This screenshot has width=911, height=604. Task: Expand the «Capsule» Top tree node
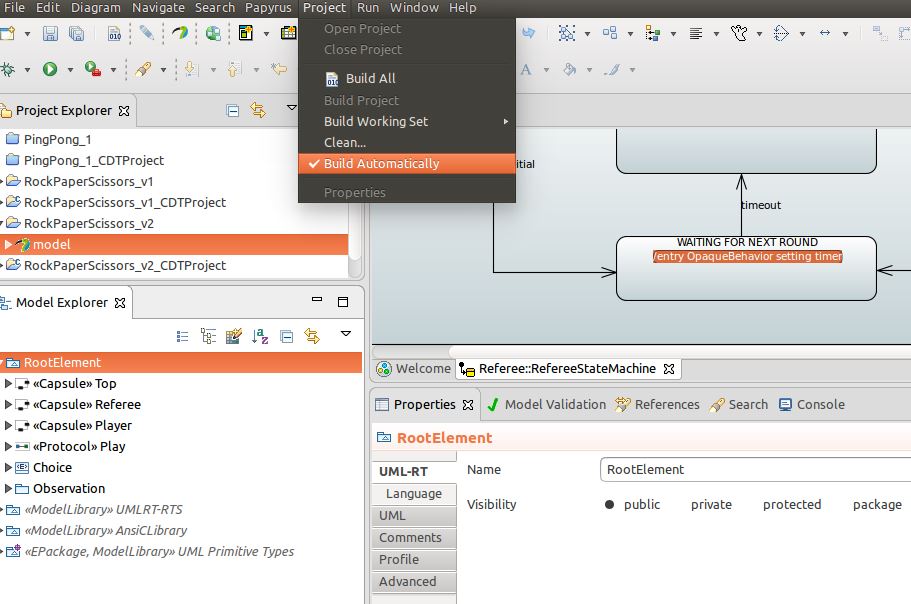[8, 383]
